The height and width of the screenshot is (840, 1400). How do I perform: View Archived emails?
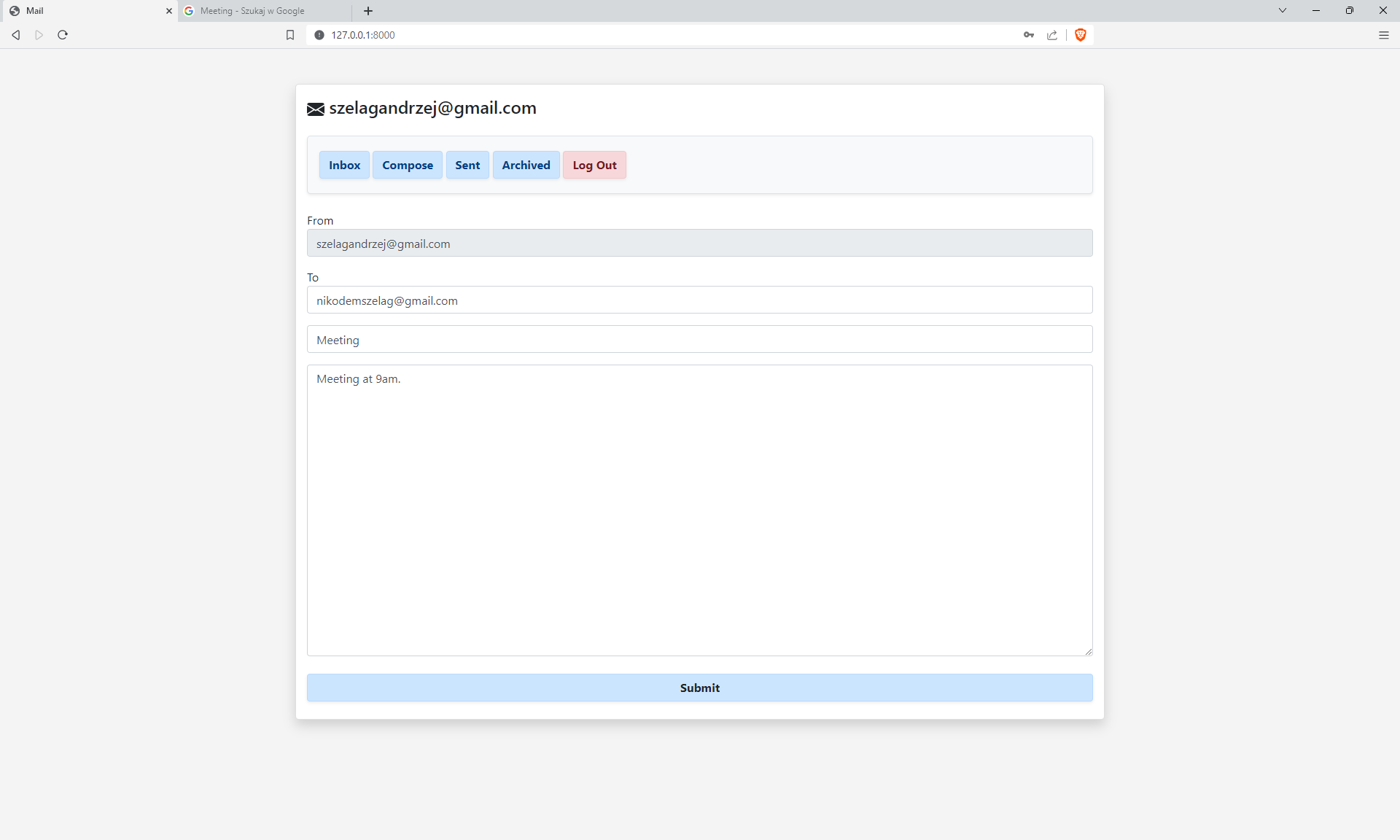526,166
